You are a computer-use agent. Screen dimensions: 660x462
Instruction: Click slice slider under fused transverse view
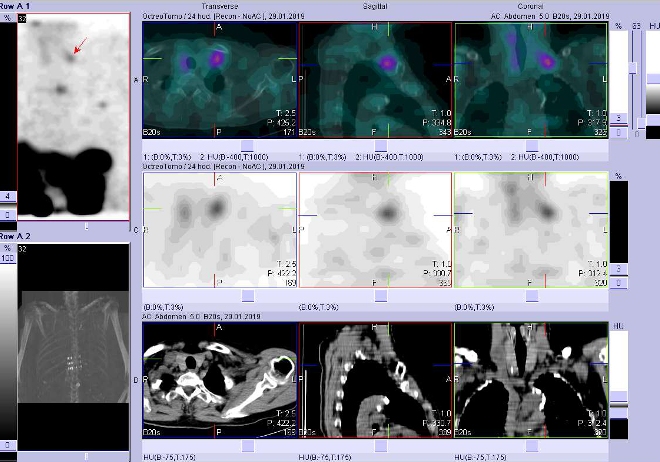[x=220, y=144]
